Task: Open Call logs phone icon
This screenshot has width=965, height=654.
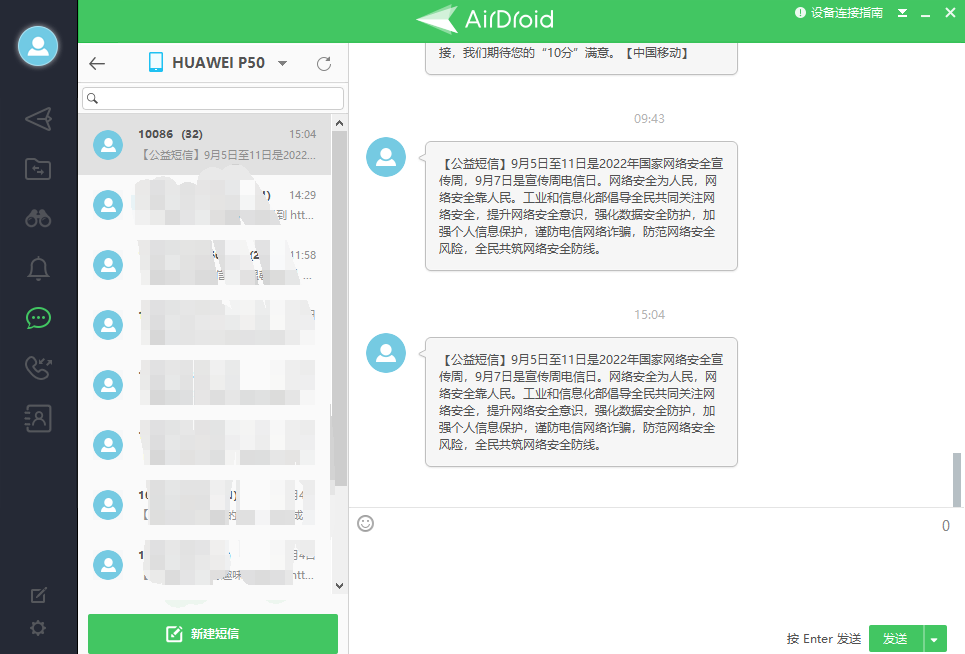Action: pos(38,368)
